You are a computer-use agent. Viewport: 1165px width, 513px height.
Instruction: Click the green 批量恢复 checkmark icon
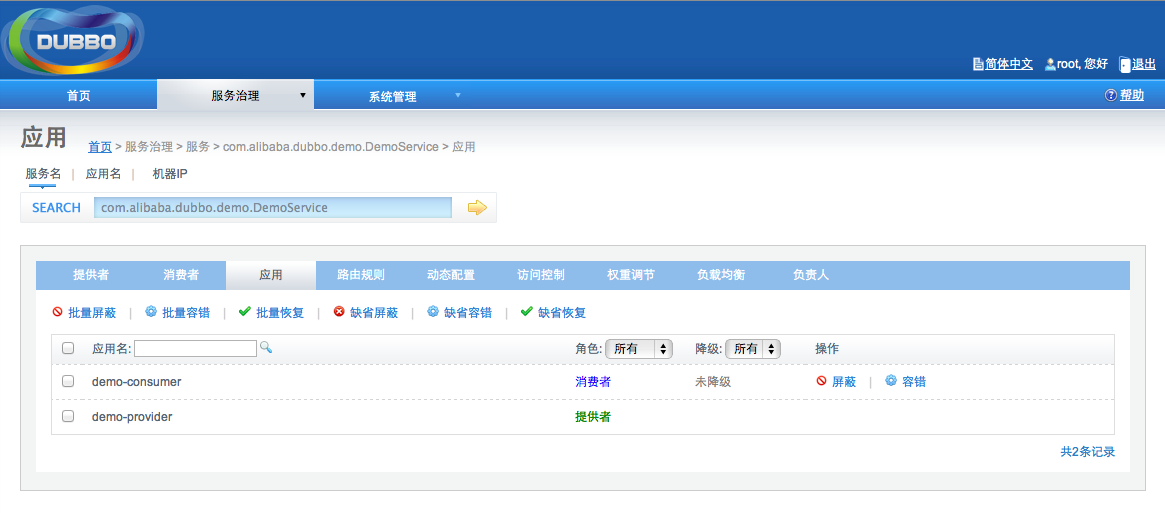pyautogui.click(x=245, y=312)
